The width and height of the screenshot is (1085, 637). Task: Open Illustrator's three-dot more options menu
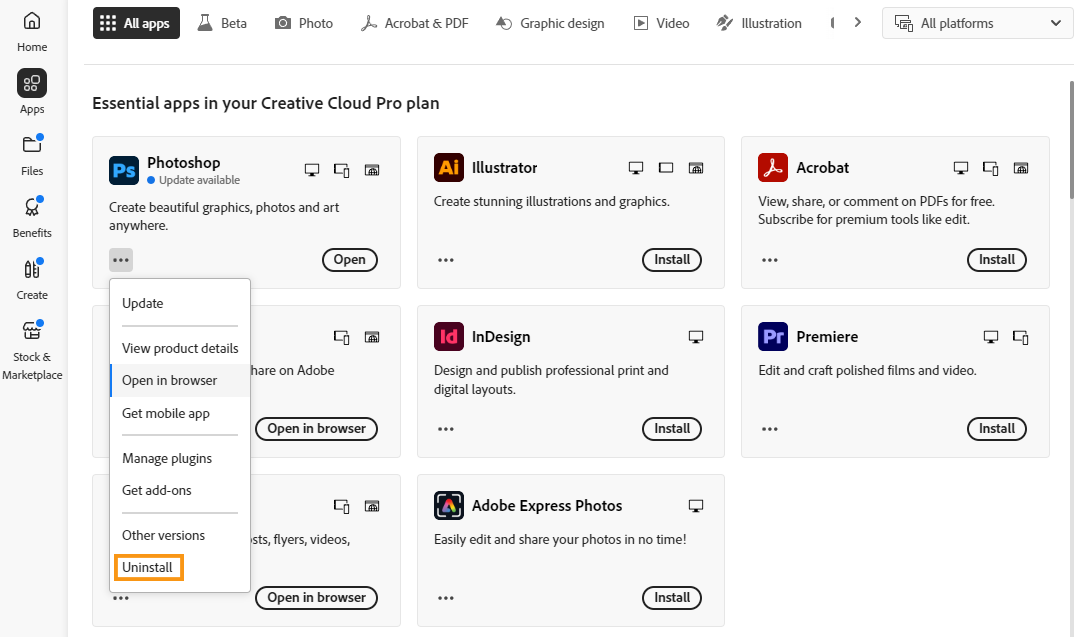446,260
